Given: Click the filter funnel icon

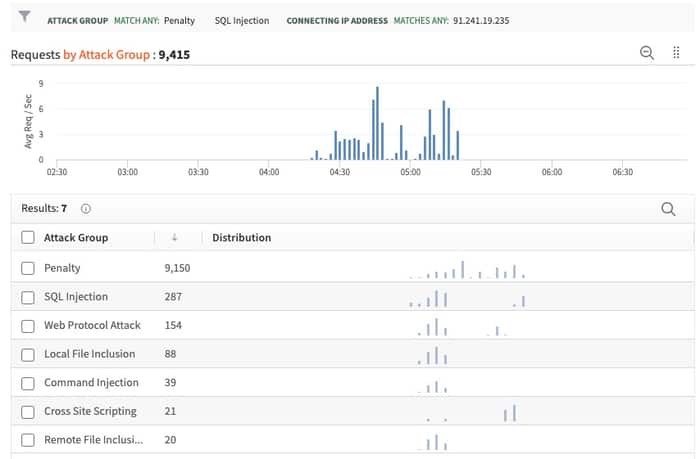Looking at the screenshot, I should pyautogui.click(x=24, y=18).
